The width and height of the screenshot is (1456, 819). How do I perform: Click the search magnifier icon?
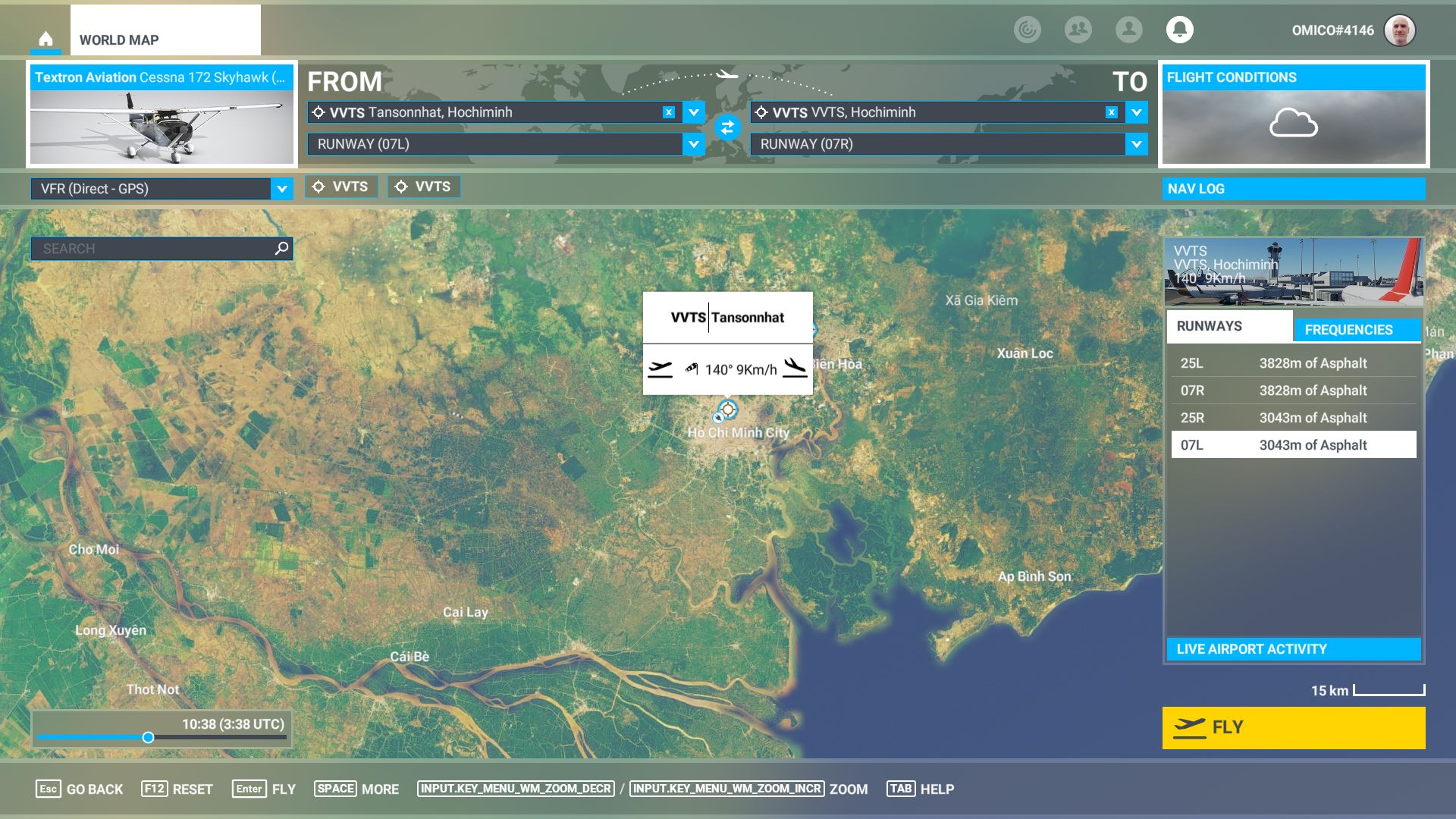tap(281, 248)
